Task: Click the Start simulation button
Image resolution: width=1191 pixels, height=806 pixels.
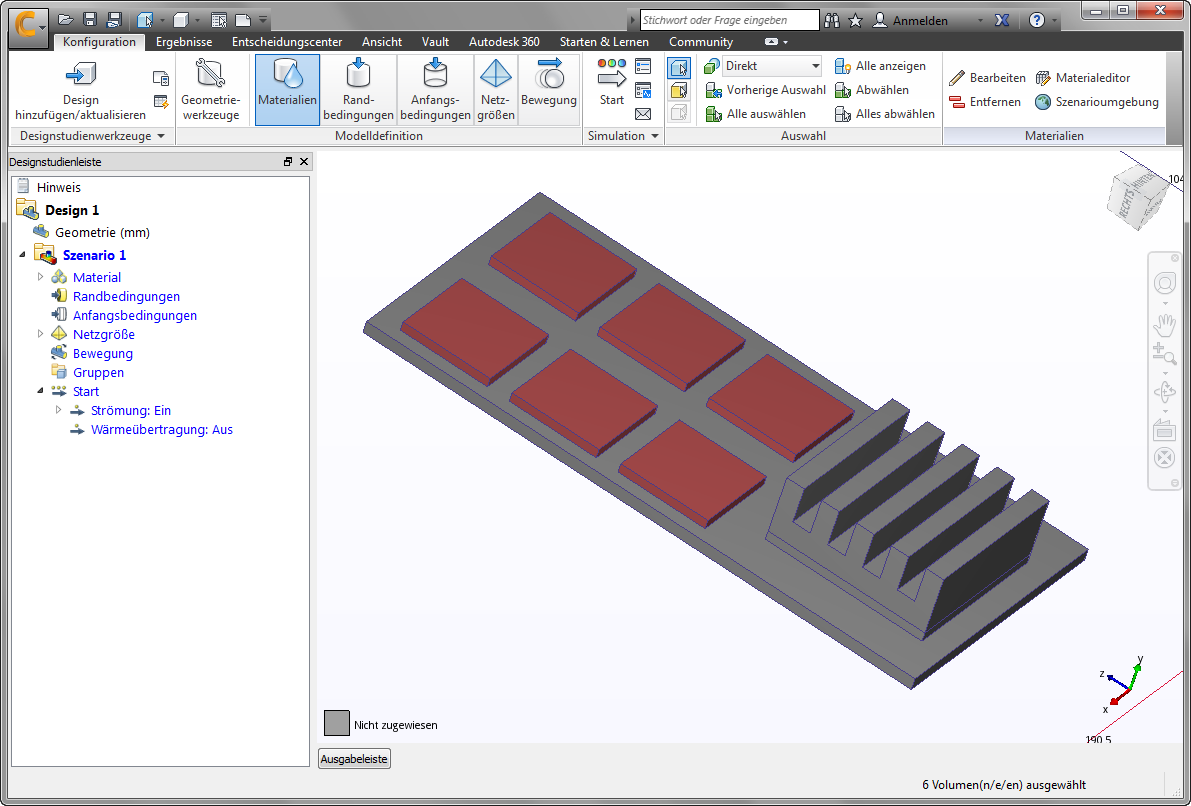Action: 611,82
